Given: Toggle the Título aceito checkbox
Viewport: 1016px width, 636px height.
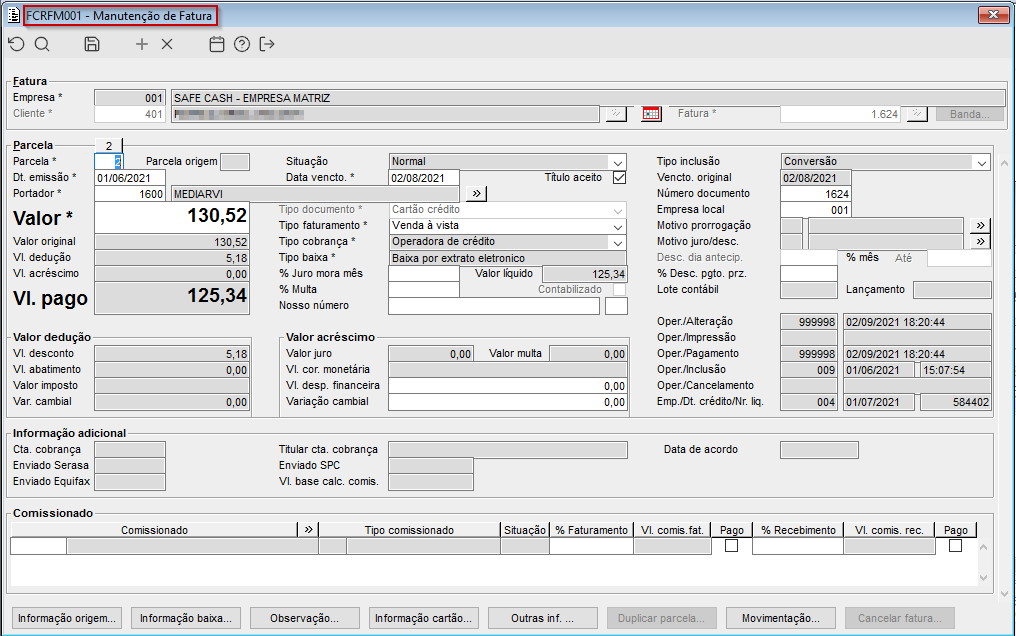Looking at the screenshot, I should [619, 177].
